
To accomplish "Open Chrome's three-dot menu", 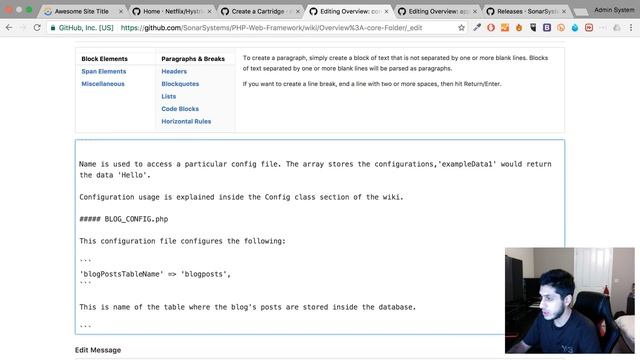I will pyautogui.click(x=631, y=28).
